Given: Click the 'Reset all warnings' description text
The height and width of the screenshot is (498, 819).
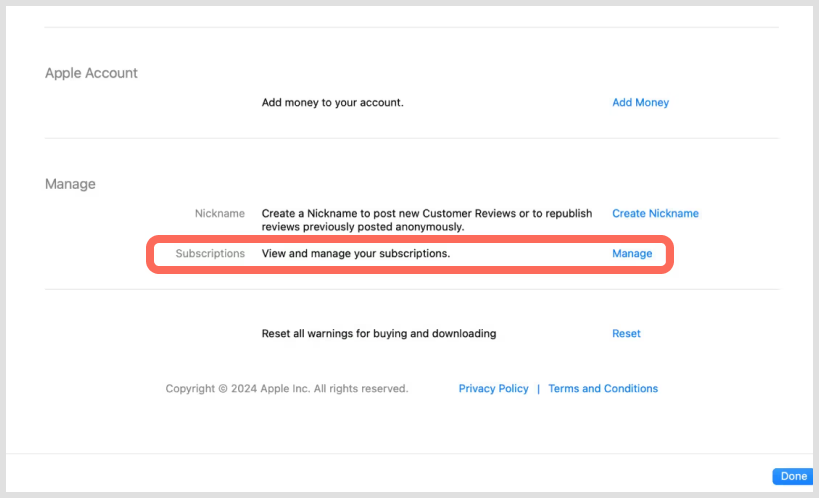Looking at the screenshot, I should click(378, 334).
